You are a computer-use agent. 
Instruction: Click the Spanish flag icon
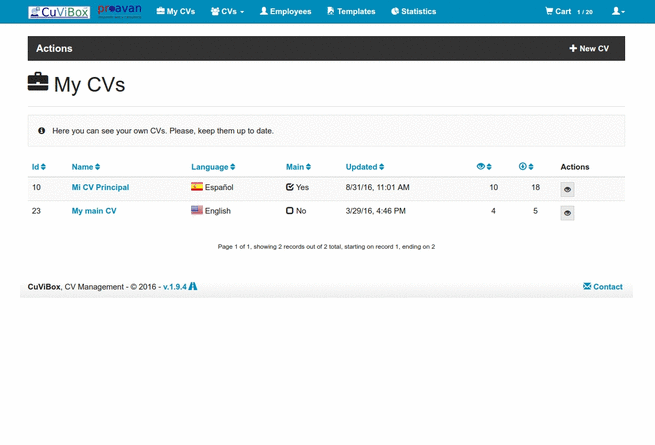click(196, 187)
